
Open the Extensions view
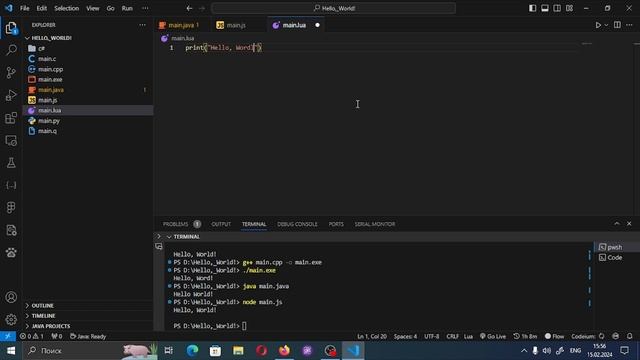point(11,118)
